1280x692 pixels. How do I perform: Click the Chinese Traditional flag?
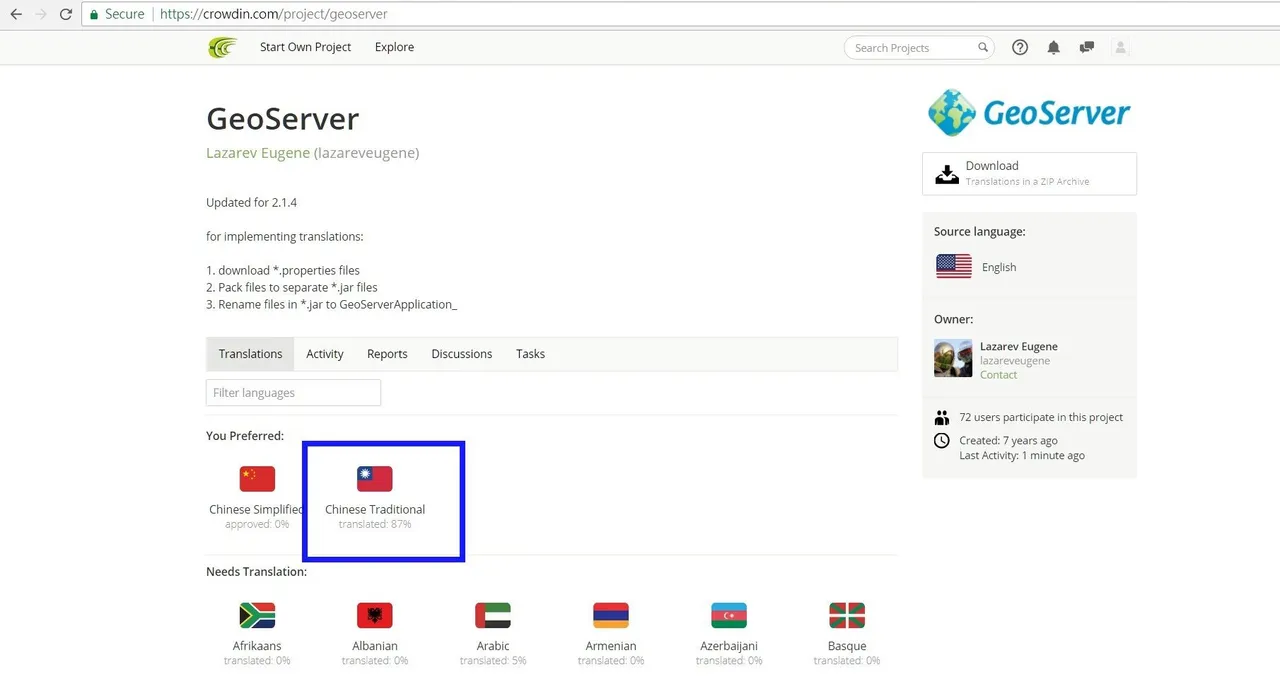click(375, 479)
